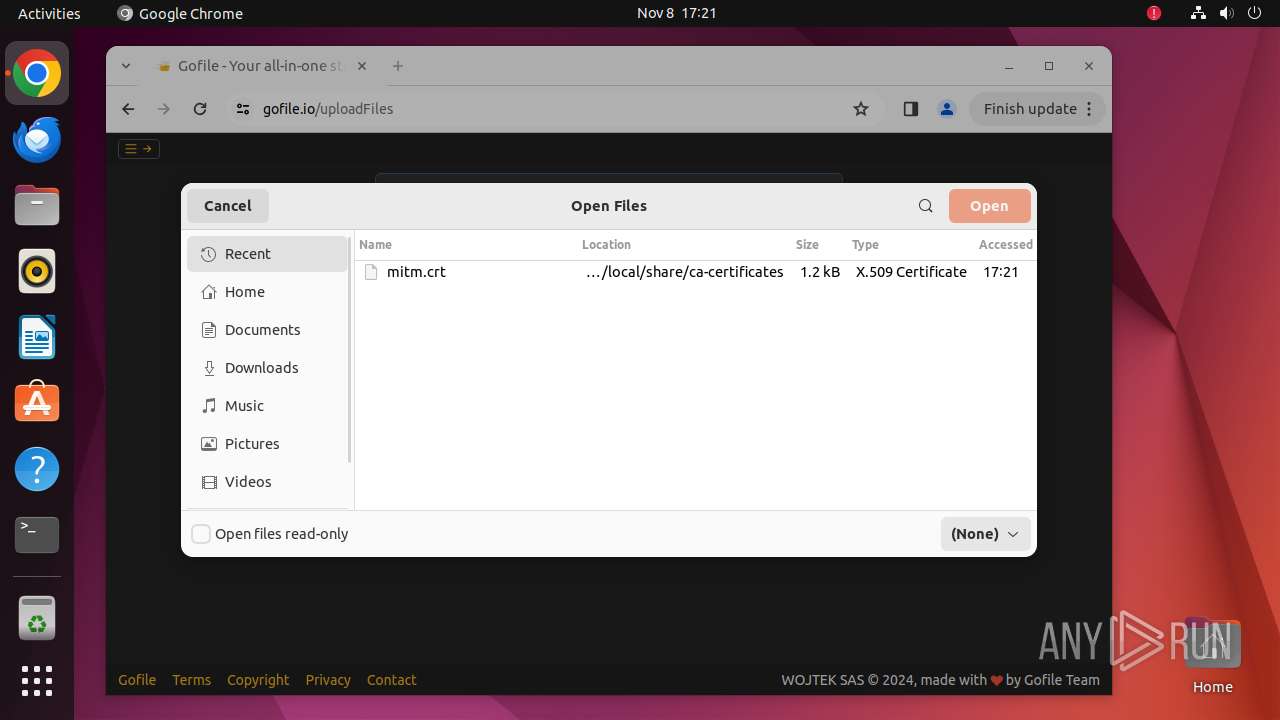This screenshot has width=1280, height=720.
Task: Select the Recent sidebar entry
Action: (x=267, y=254)
